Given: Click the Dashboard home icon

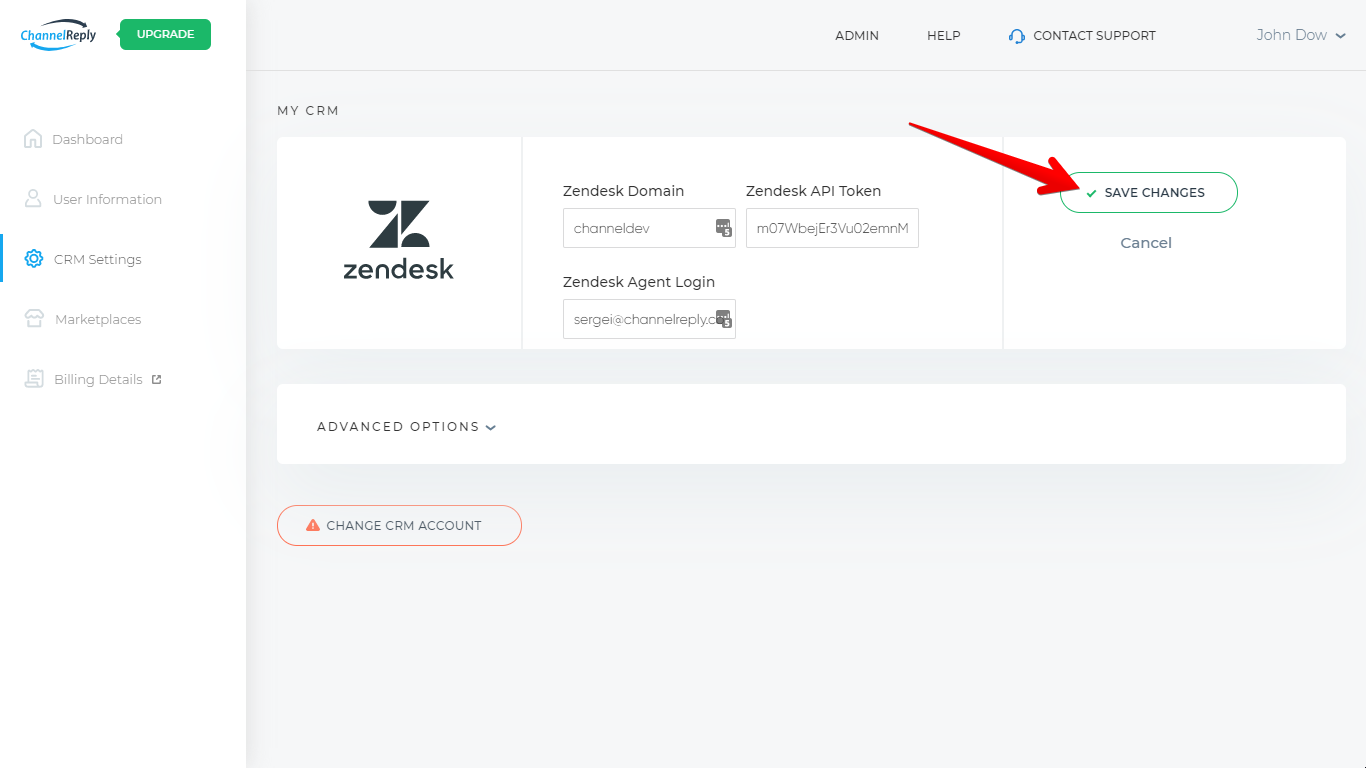Looking at the screenshot, I should [x=33, y=139].
